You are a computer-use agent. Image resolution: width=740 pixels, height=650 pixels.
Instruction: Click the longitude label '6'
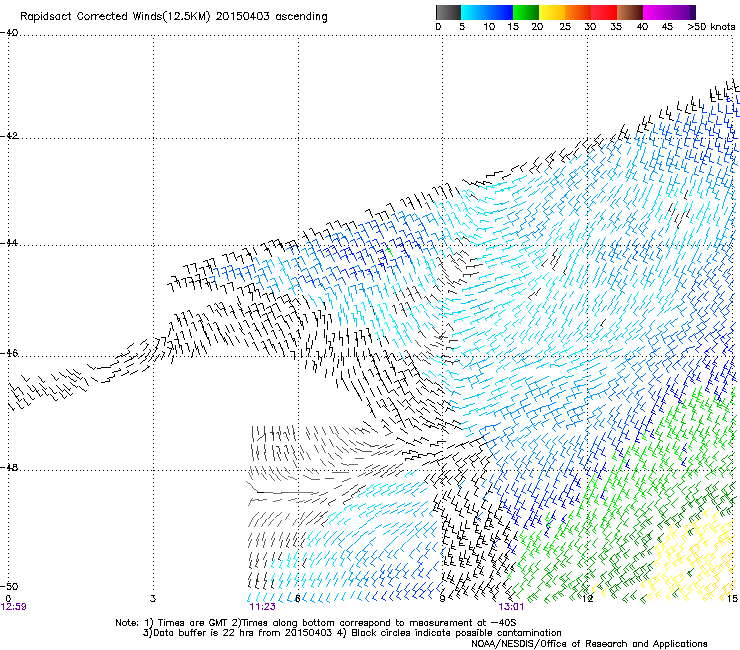(297, 599)
